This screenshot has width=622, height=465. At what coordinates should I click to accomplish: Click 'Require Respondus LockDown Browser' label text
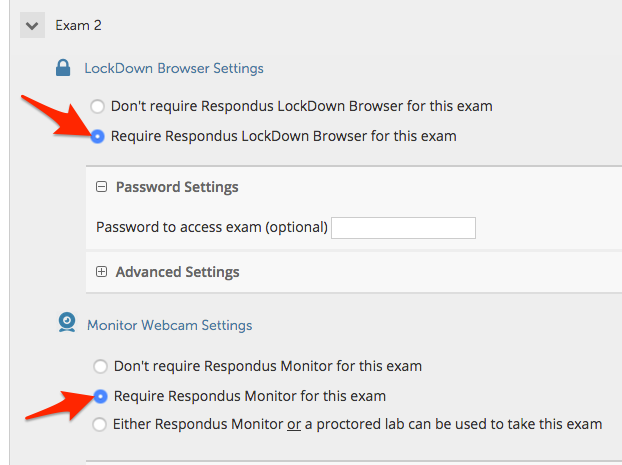(284, 136)
